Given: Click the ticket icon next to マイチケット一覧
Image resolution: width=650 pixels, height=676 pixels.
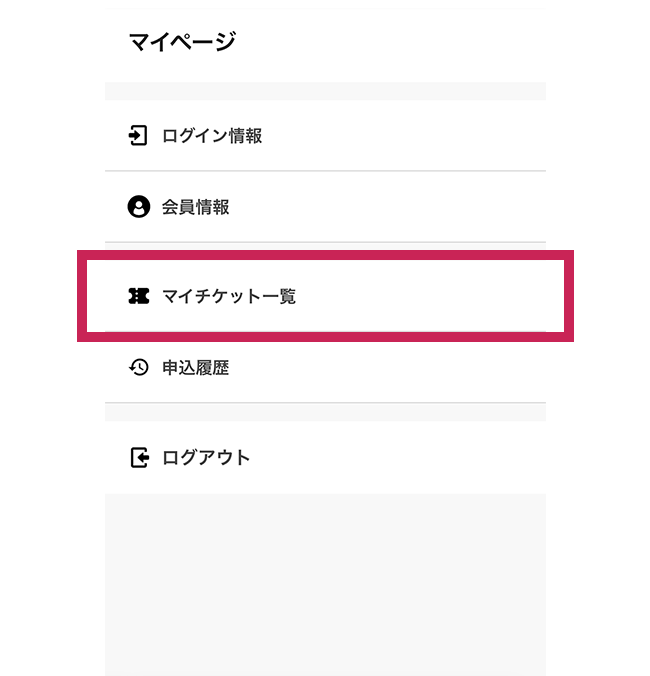Looking at the screenshot, I should point(139,296).
